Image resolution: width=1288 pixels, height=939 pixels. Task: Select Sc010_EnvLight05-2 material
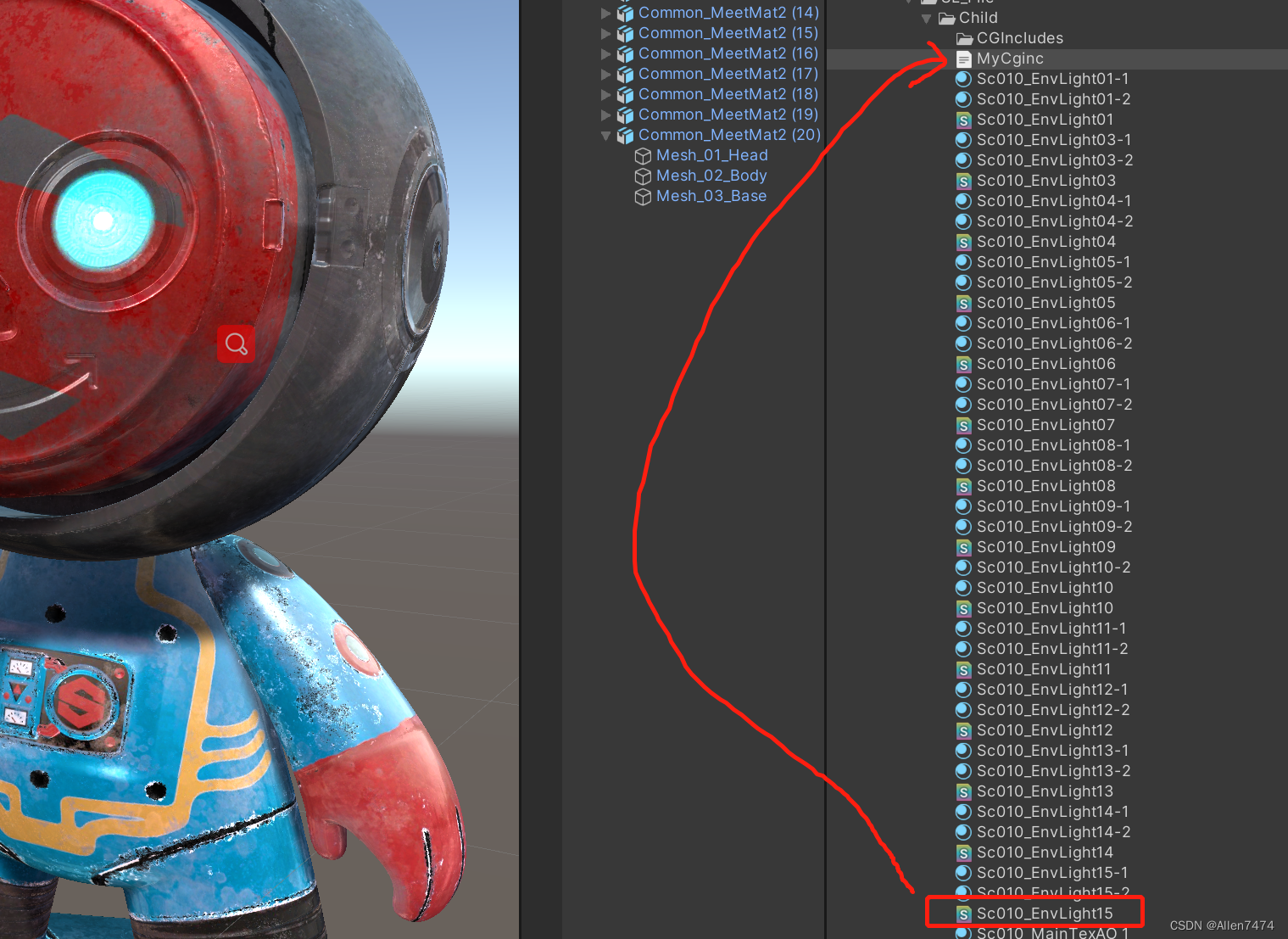[1055, 282]
